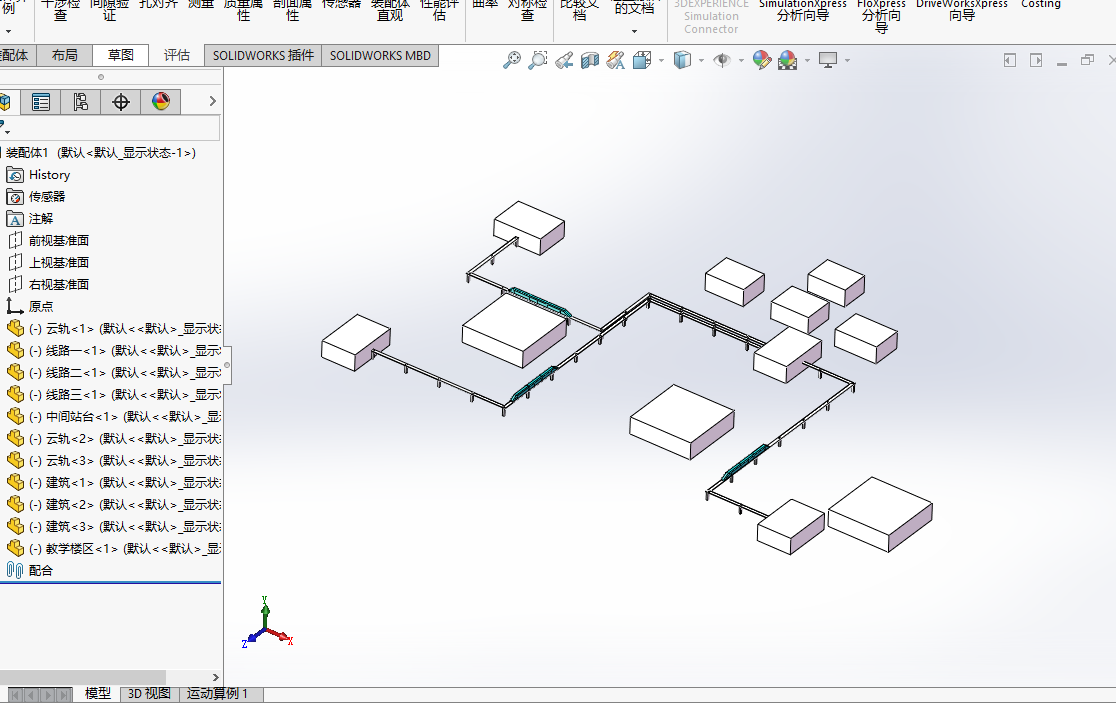Image resolution: width=1116 pixels, height=703 pixels.
Task: Open the View Settings dropdown arrow
Action: coord(847,60)
